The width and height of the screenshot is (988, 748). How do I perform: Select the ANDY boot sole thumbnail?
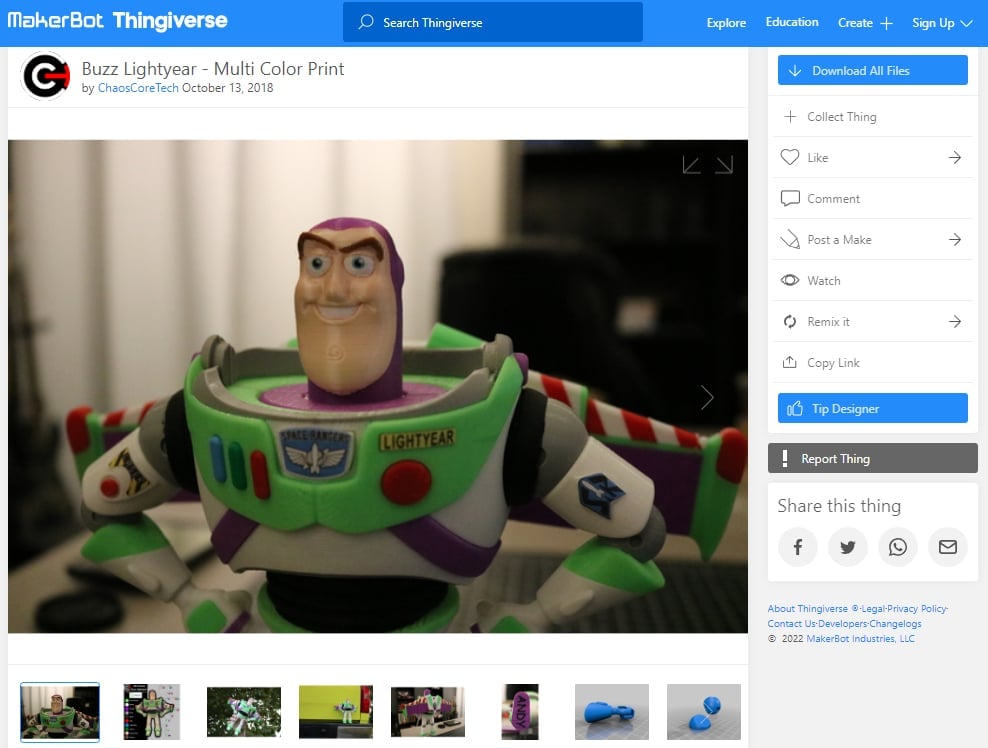point(520,712)
